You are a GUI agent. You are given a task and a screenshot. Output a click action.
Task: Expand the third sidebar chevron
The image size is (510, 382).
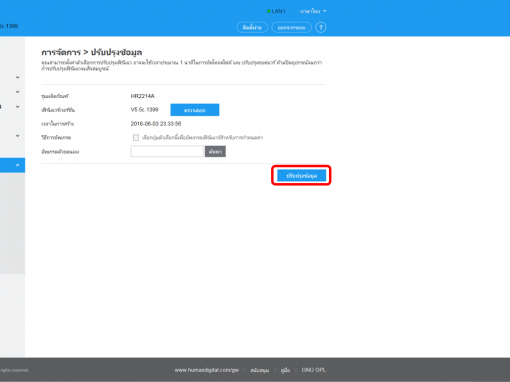point(18,107)
